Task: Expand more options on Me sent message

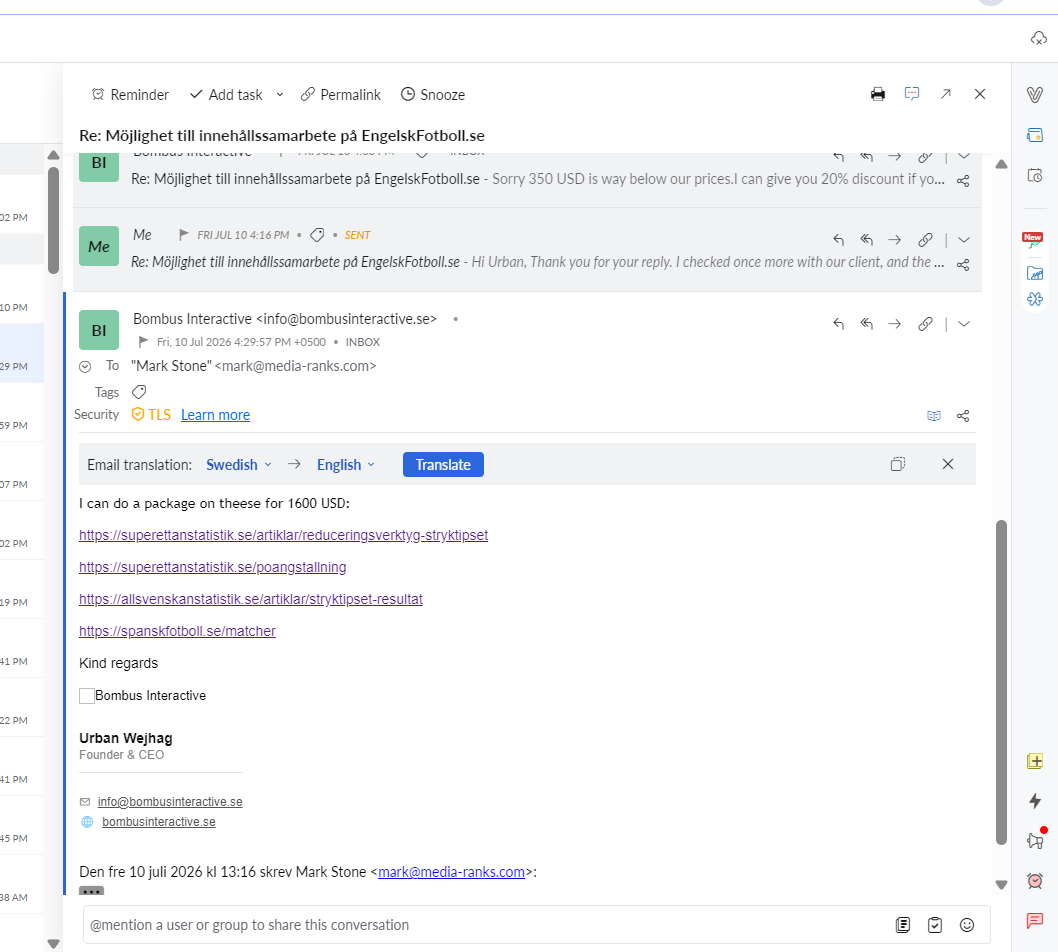Action: point(964,240)
